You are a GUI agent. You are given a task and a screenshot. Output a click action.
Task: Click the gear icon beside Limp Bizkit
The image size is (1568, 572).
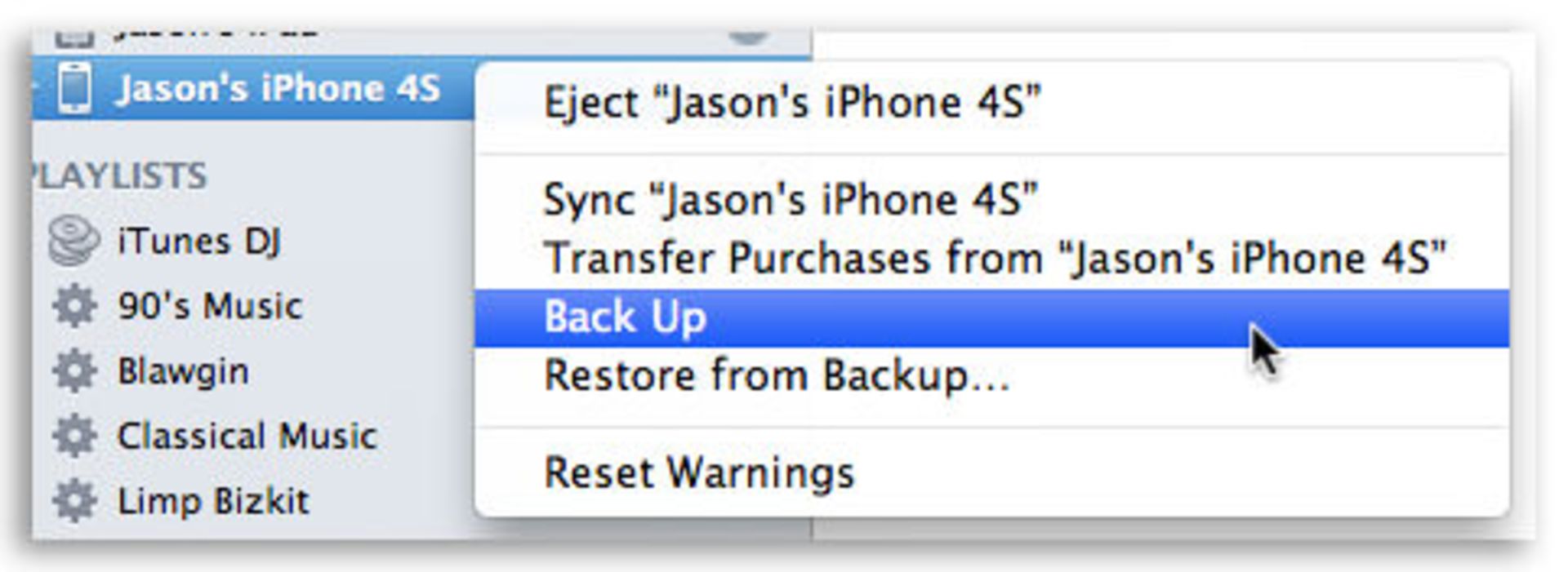pyautogui.click(x=74, y=500)
